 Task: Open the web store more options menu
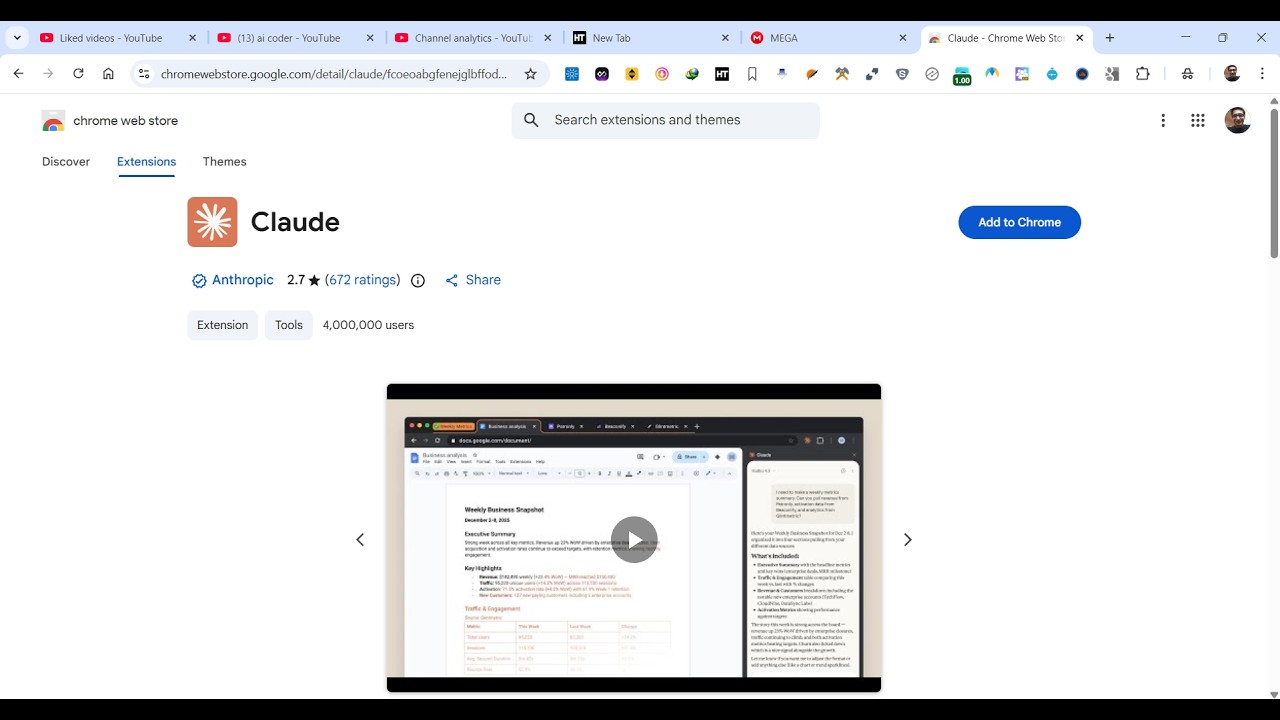[1163, 121]
